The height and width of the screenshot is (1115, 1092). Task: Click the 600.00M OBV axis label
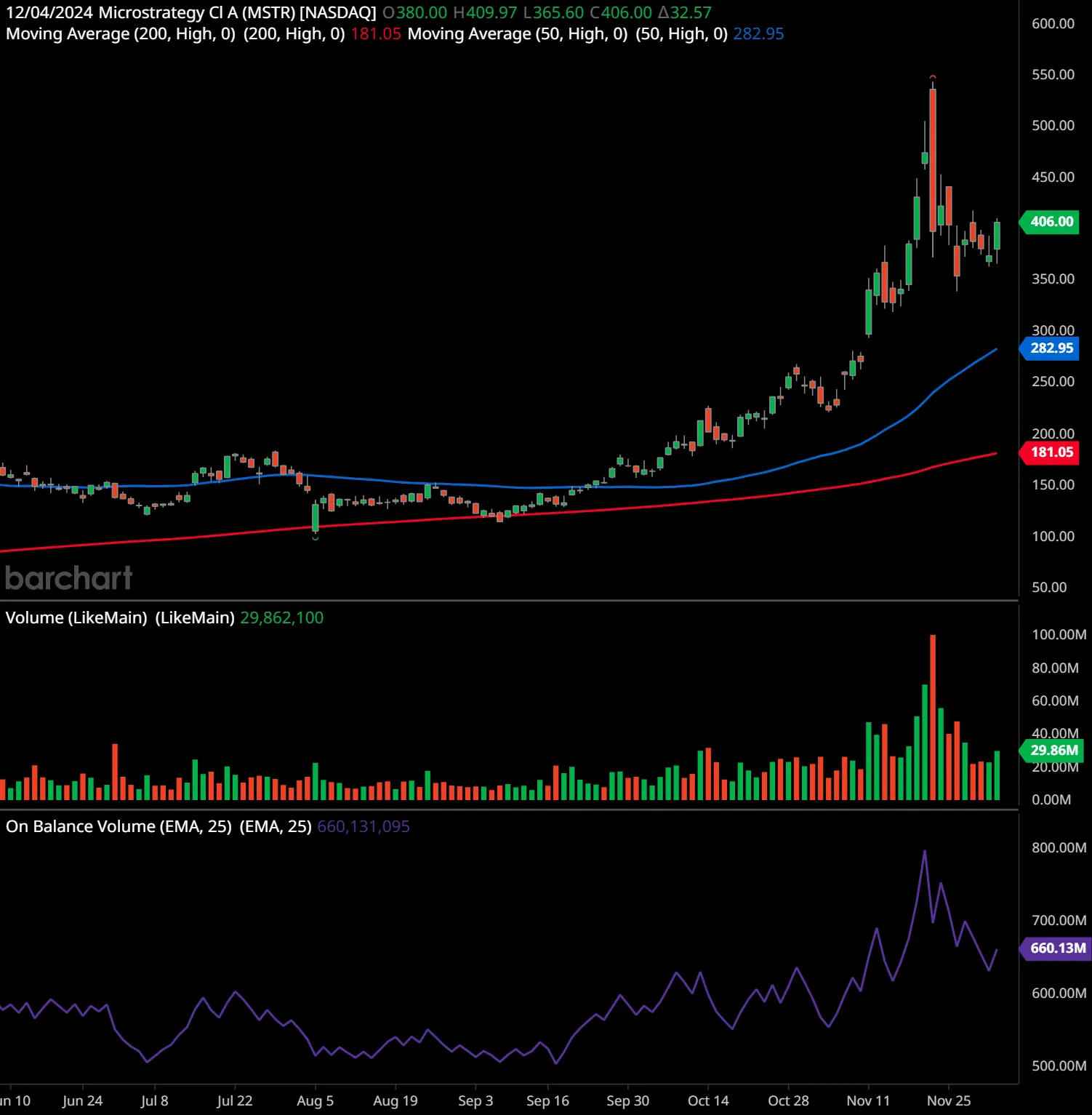[x=1059, y=993]
